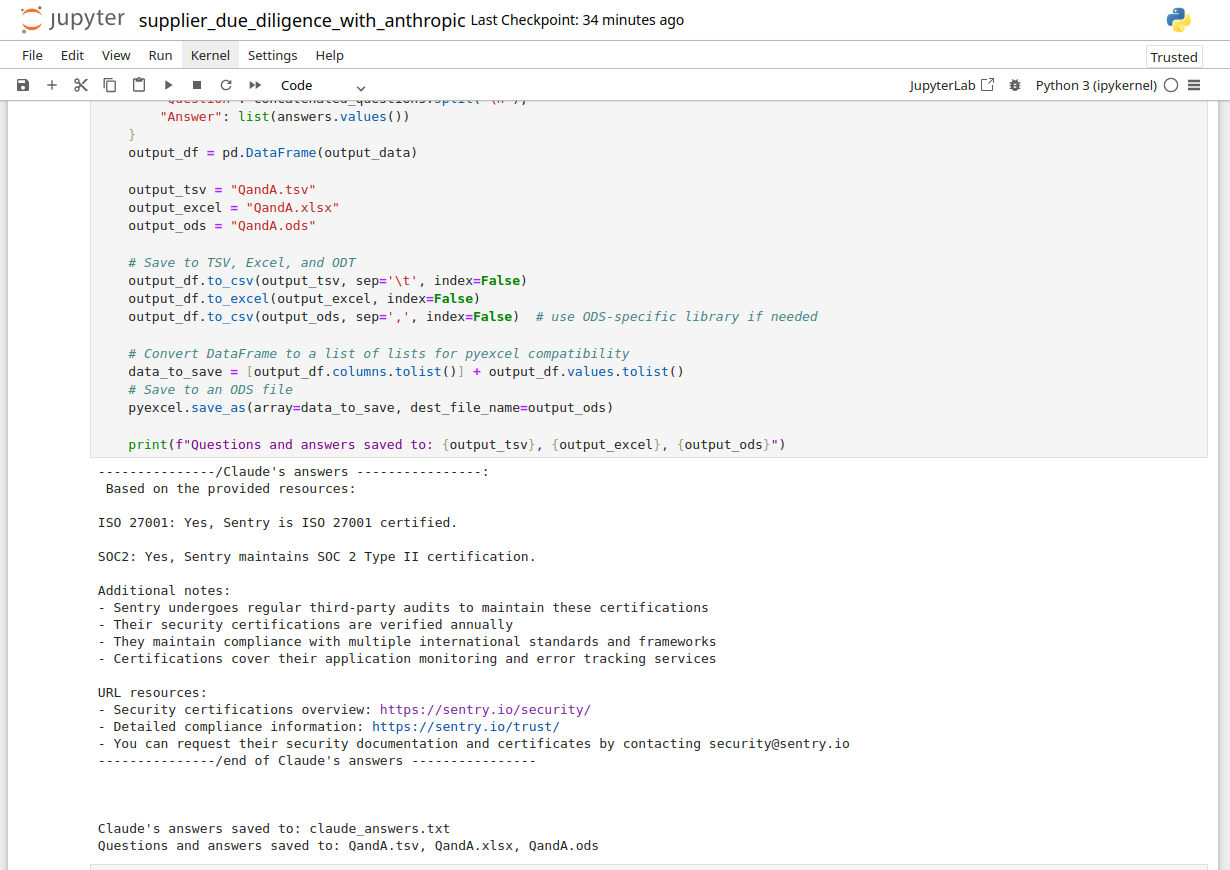Restart kernel and run all cells

(255, 86)
